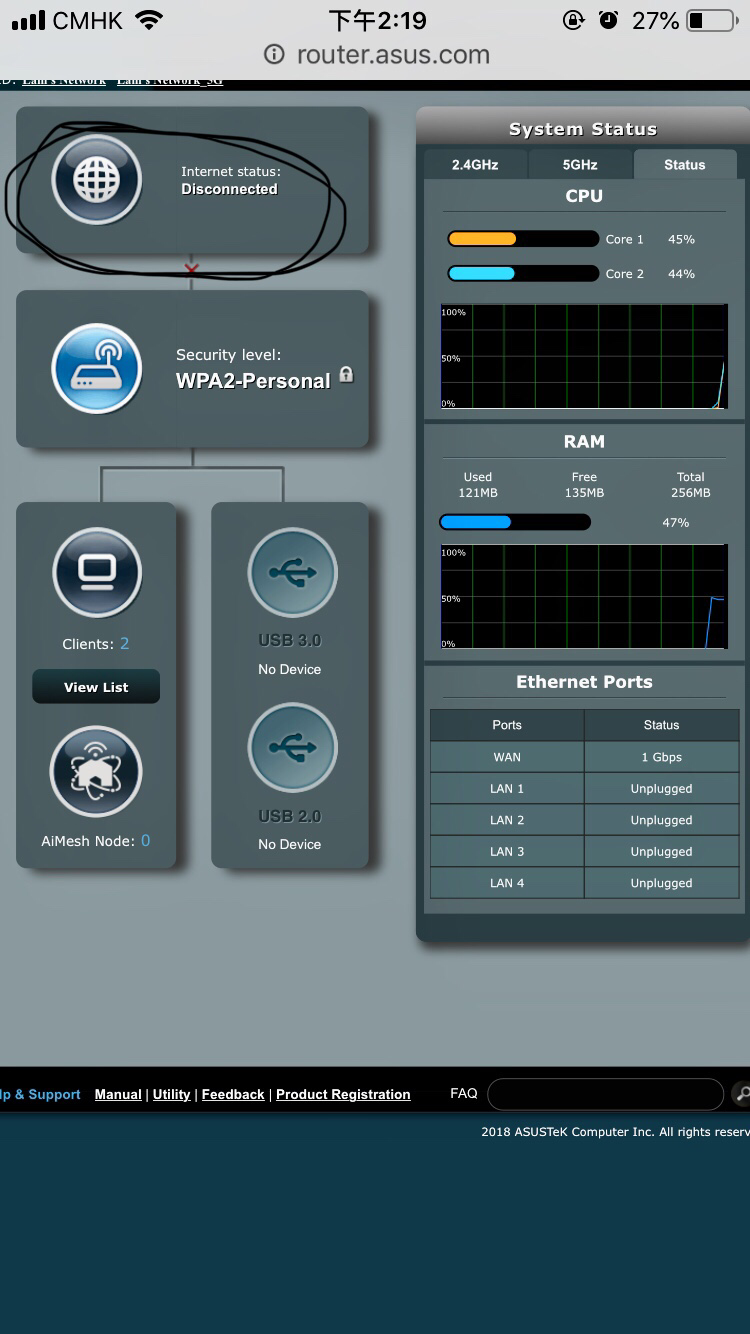Open the Product Registration link
Screen dimensions: 750x1334
343,1095
